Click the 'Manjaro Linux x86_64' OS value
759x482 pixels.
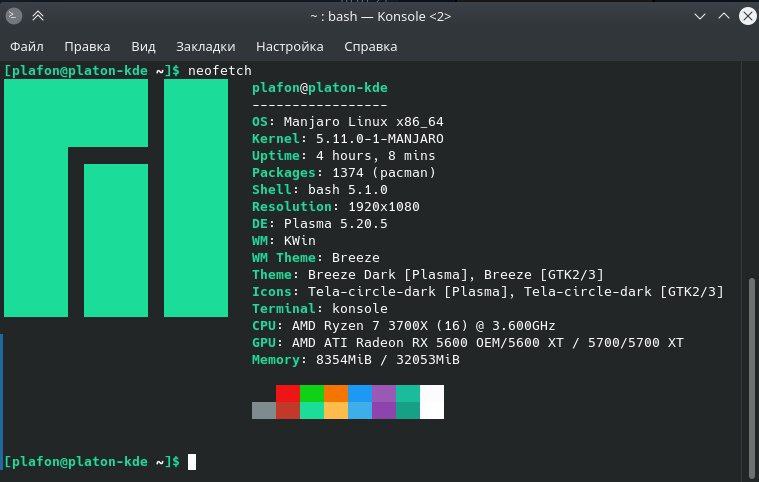(364, 121)
